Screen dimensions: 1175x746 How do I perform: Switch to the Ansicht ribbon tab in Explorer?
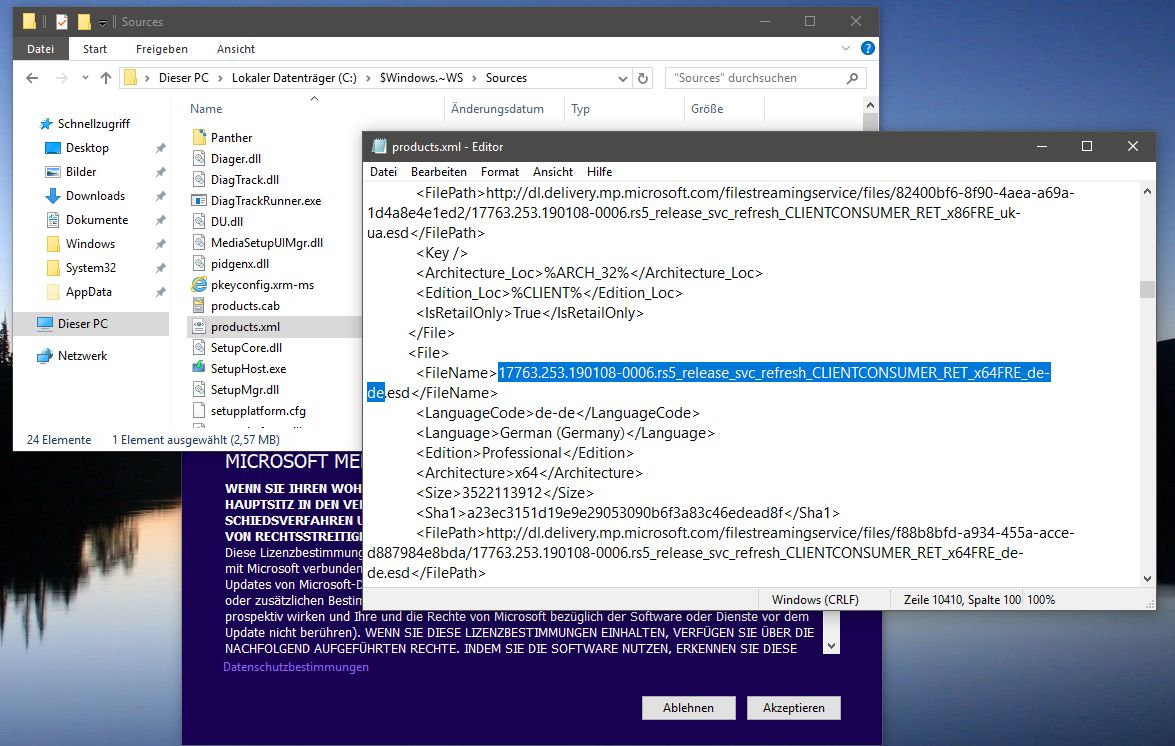(236, 49)
